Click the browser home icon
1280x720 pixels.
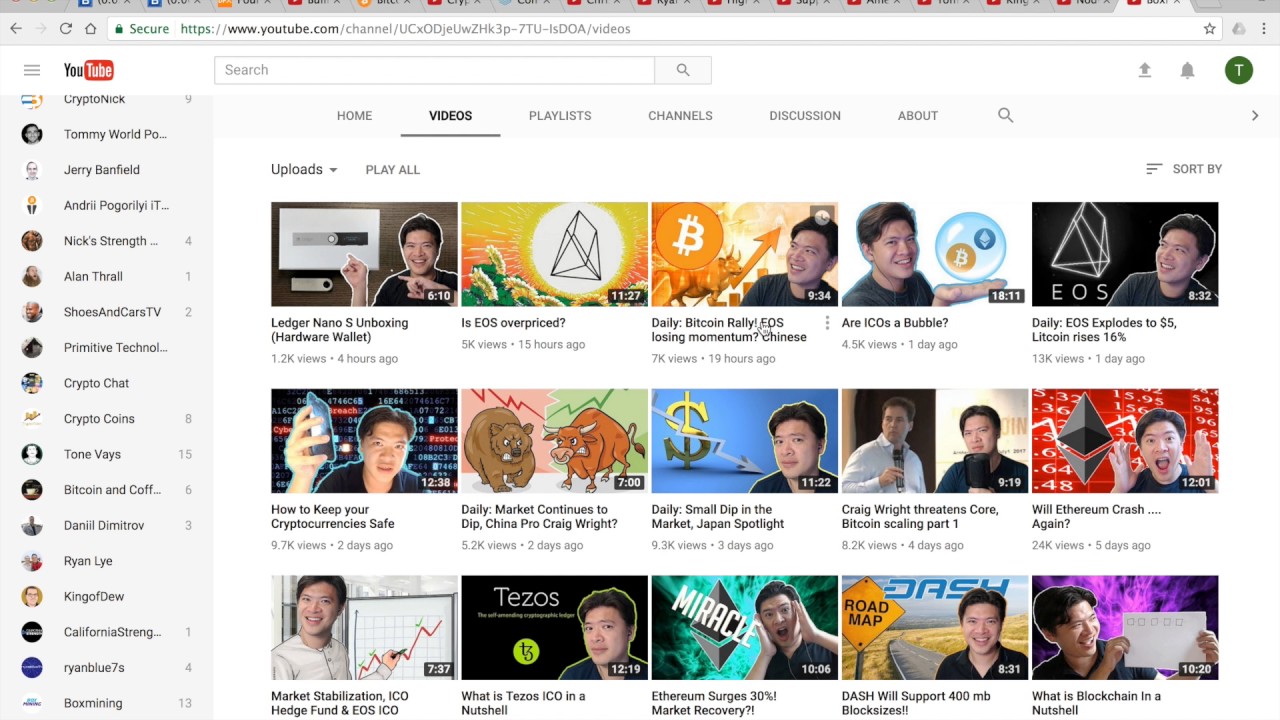click(91, 29)
